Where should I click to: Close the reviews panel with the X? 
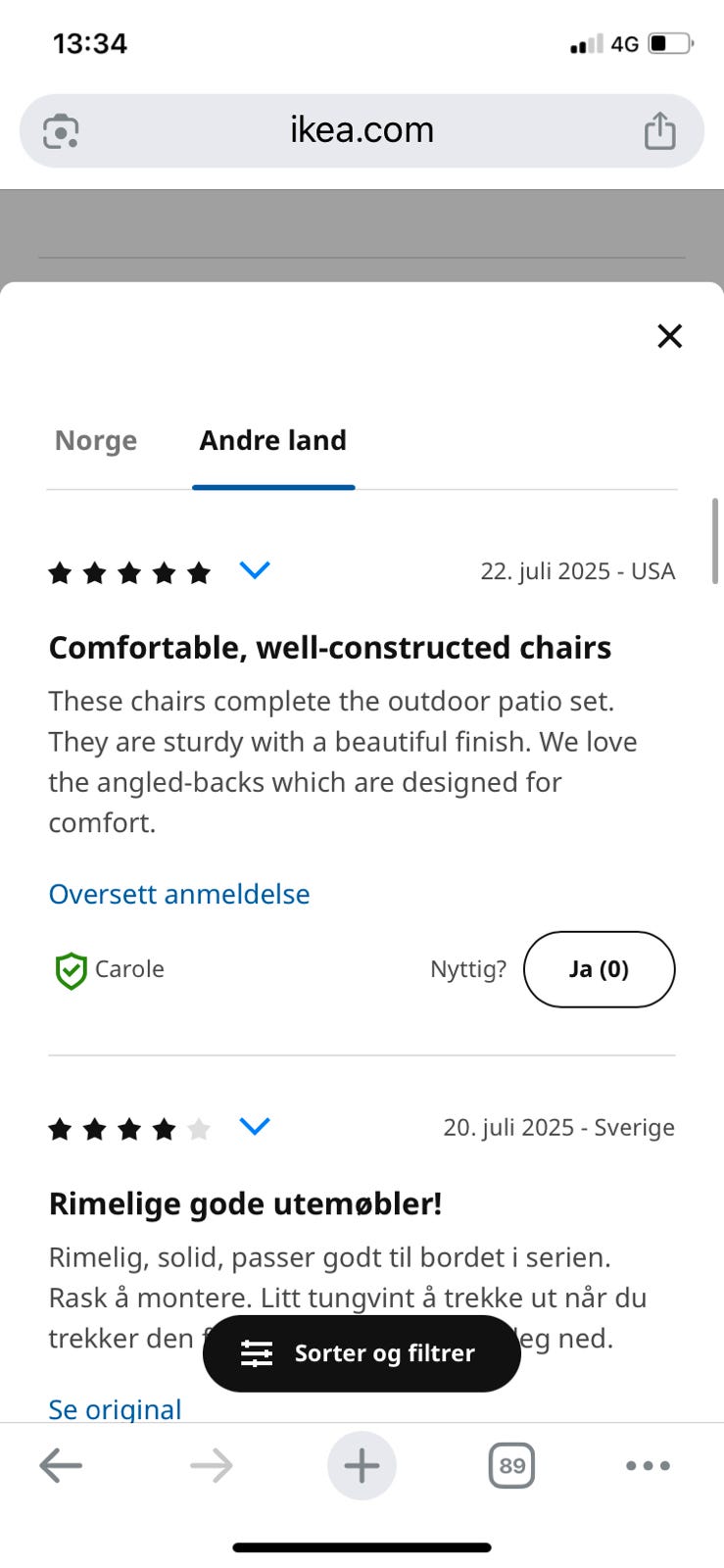pyautogui.click(x=669, y=335)
